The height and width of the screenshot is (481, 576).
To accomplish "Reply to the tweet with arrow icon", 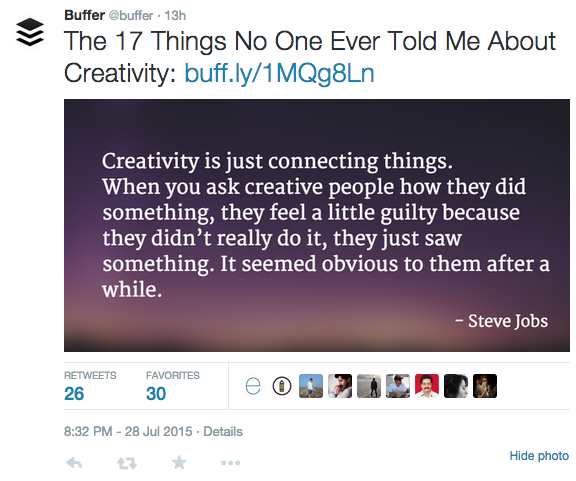I will pyautogui.click(x=74, y=463).
